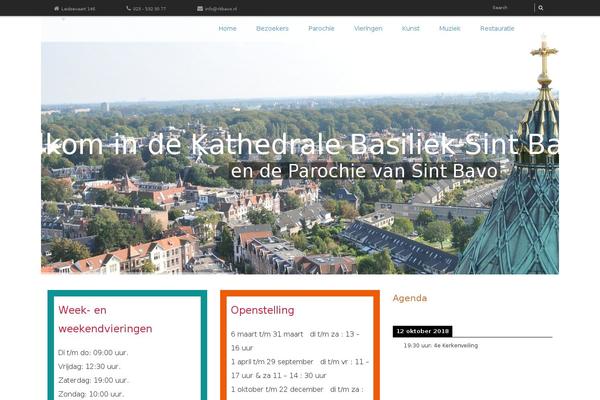The image size is (600, 400).
Task: Open the Muziek menu
Action: coord(450,28)
